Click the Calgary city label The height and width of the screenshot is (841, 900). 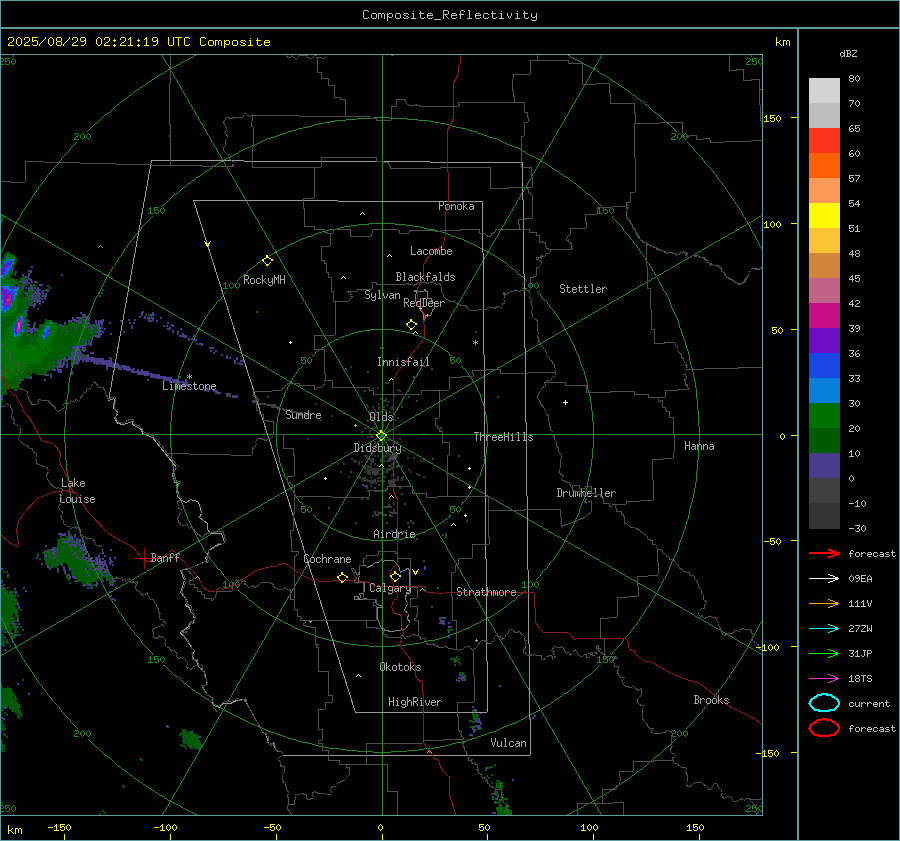click(x=390, y=588)
